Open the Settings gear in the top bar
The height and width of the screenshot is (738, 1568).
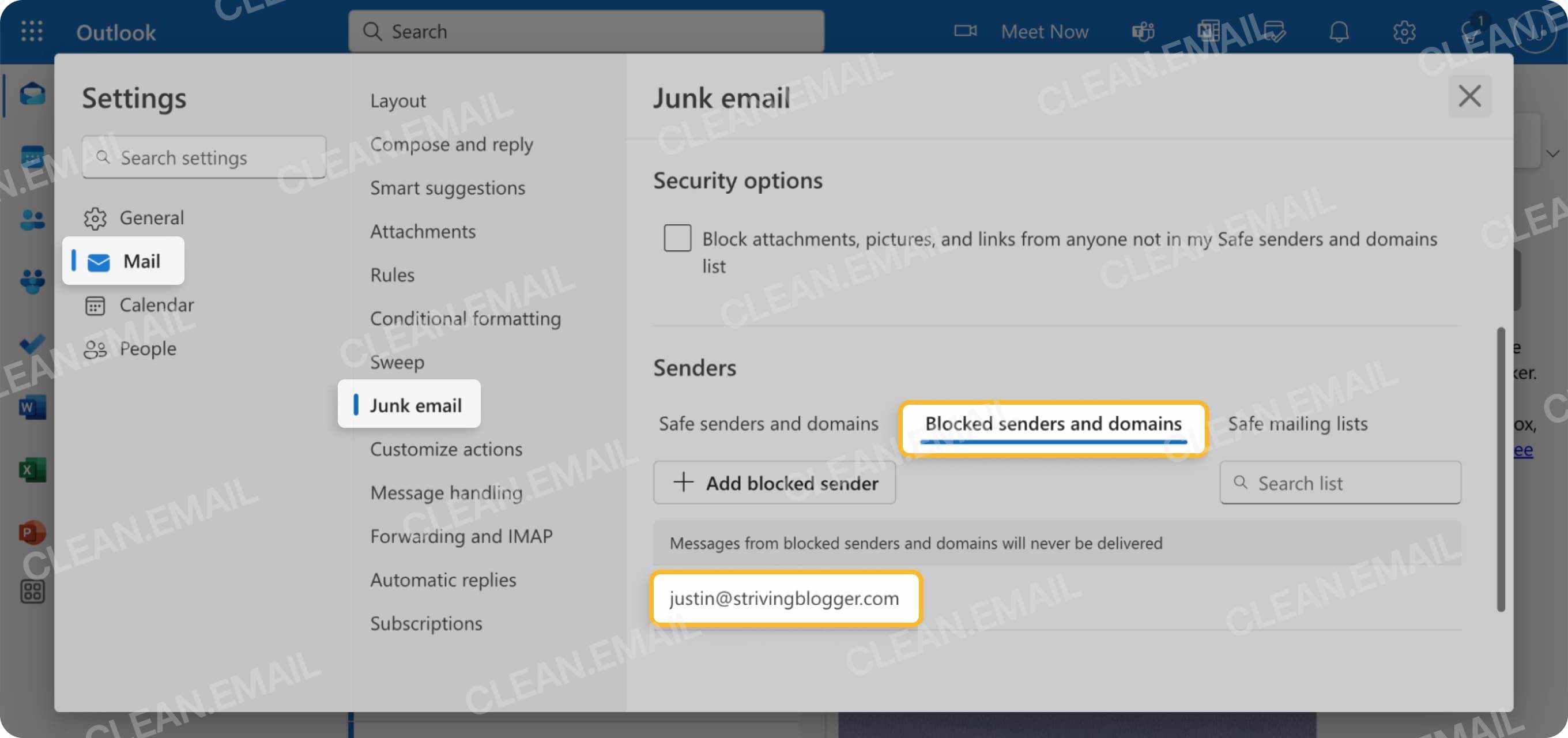point(1405,32)
